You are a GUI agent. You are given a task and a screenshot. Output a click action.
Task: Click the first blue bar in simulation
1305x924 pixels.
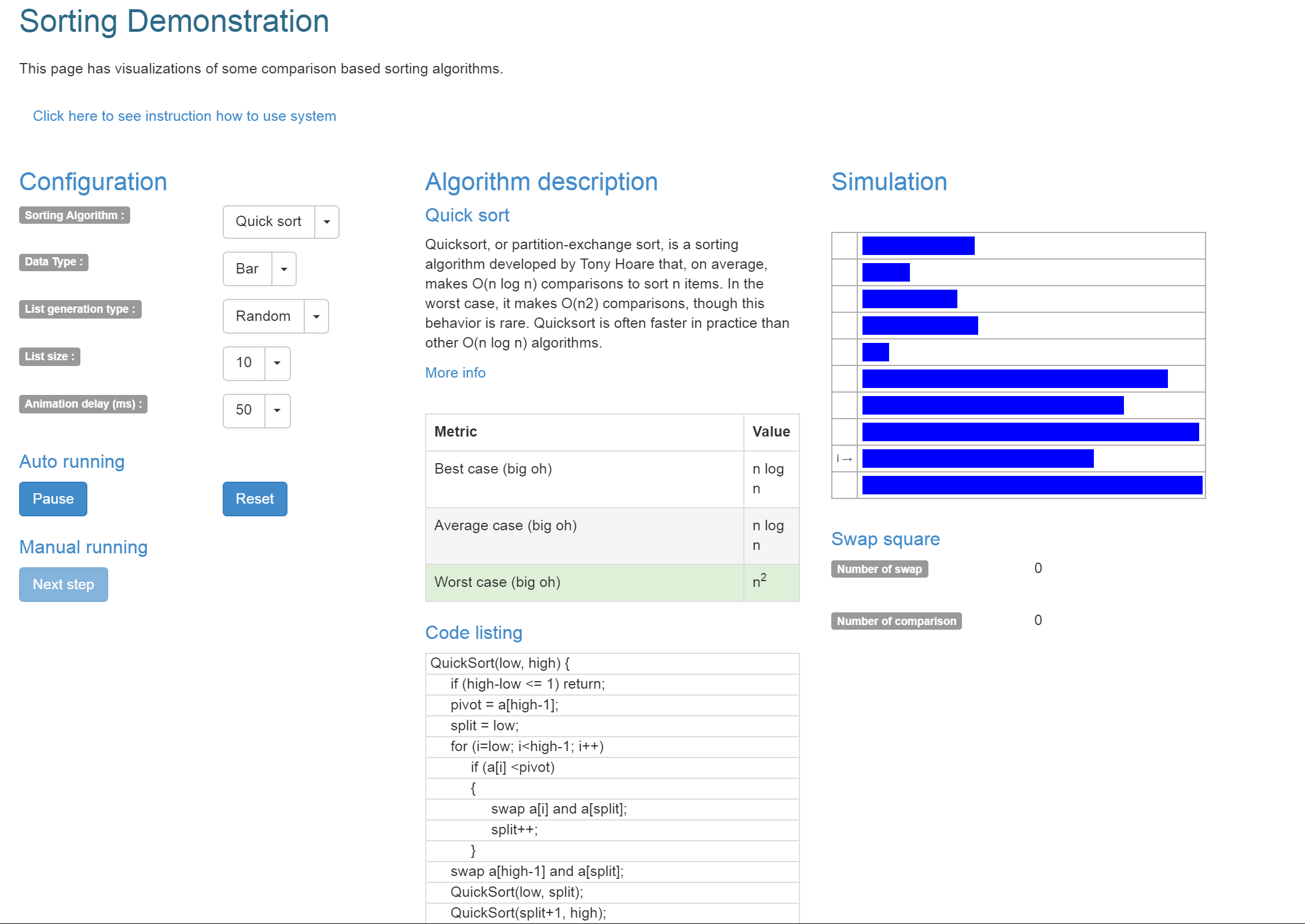point(918,246)
